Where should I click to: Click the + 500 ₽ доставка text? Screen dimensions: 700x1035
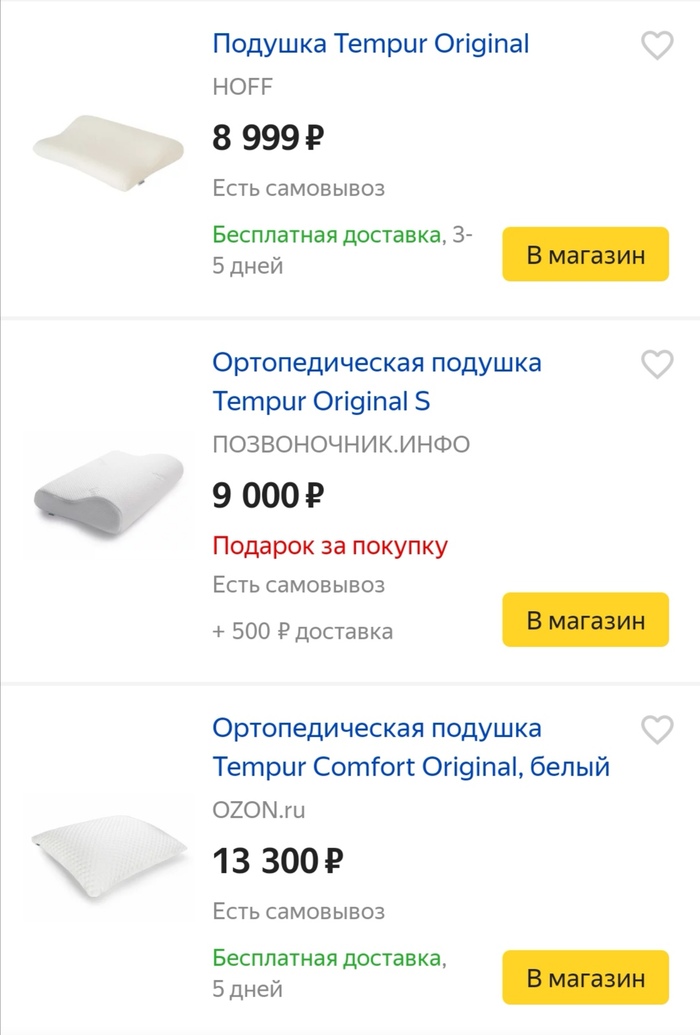point(302,631)
